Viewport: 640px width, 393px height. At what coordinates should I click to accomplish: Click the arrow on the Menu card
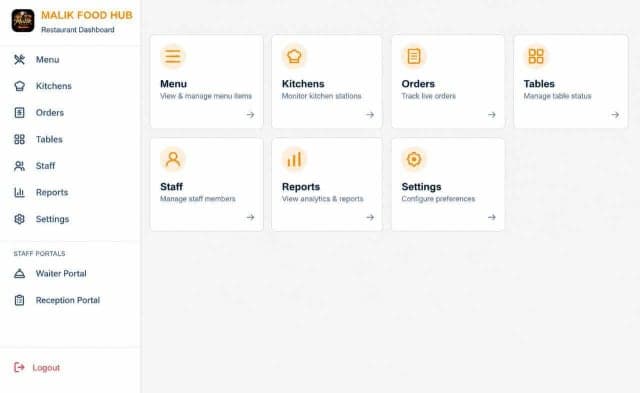tap(250, 115)
